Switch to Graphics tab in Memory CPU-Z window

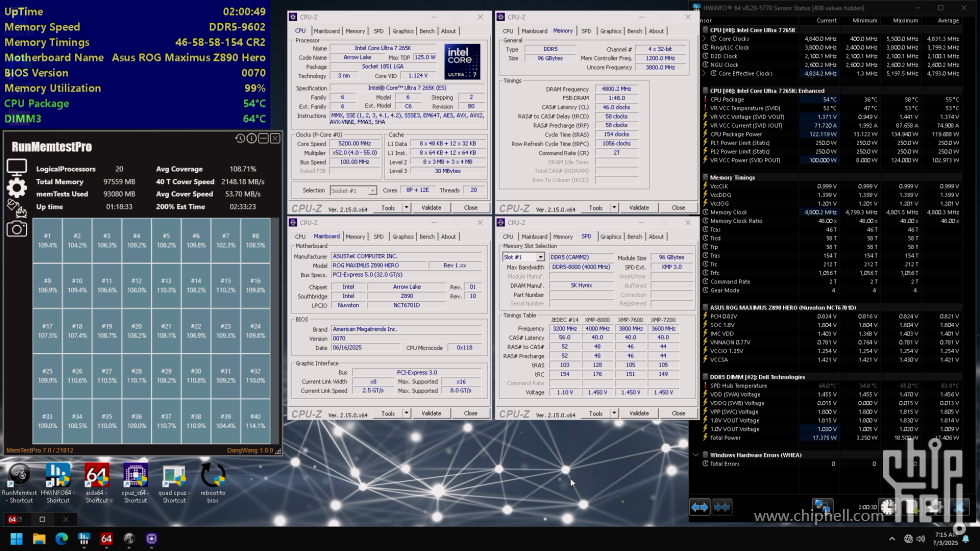pos(611,31)
